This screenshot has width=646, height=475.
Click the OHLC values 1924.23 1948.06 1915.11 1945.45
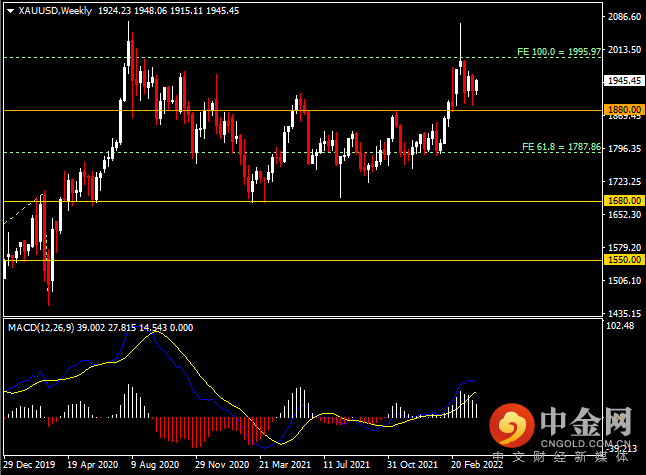point(169,11)
